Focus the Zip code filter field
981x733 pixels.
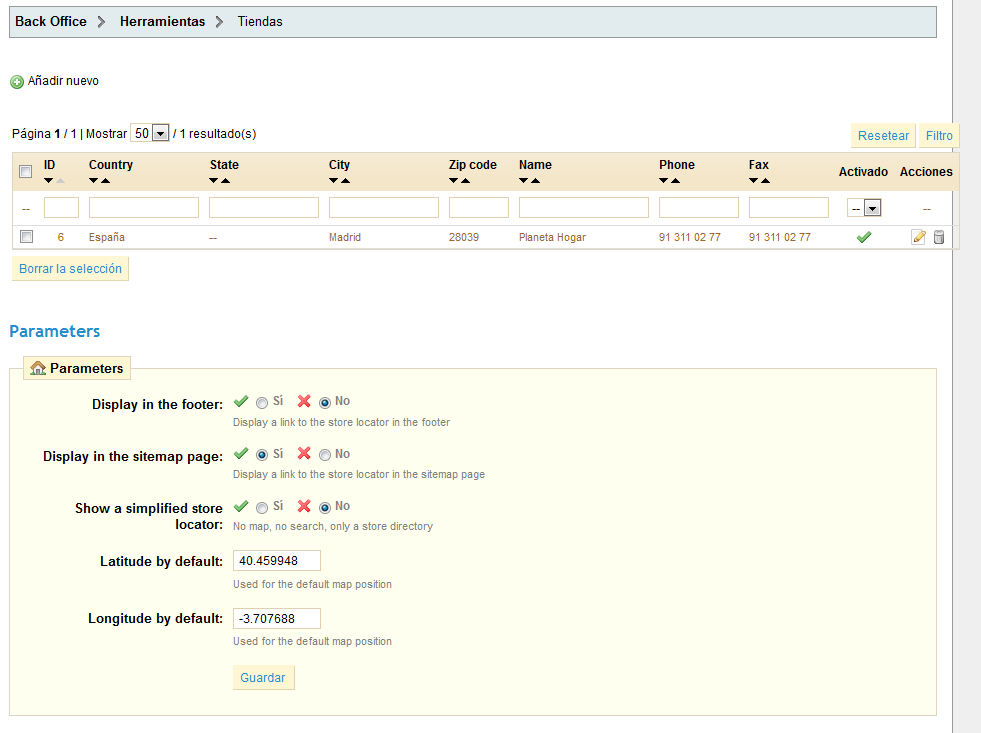click(x=479, y=208)
